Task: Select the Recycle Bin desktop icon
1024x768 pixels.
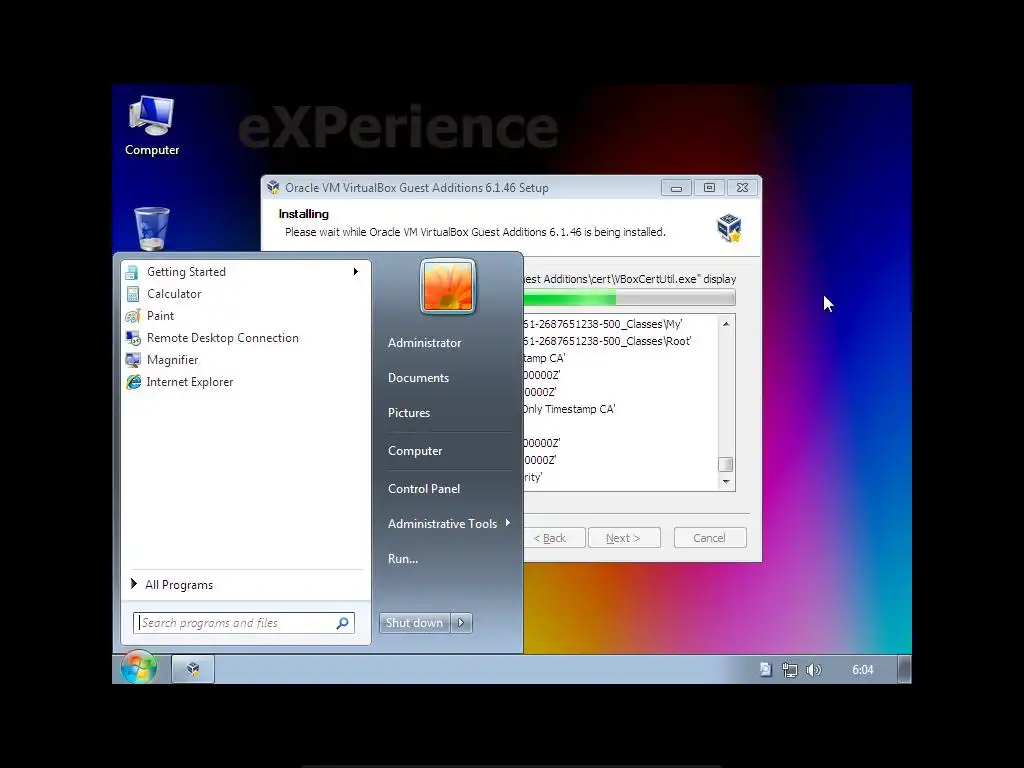Action: pyautogui.click(x=152, y=229)
